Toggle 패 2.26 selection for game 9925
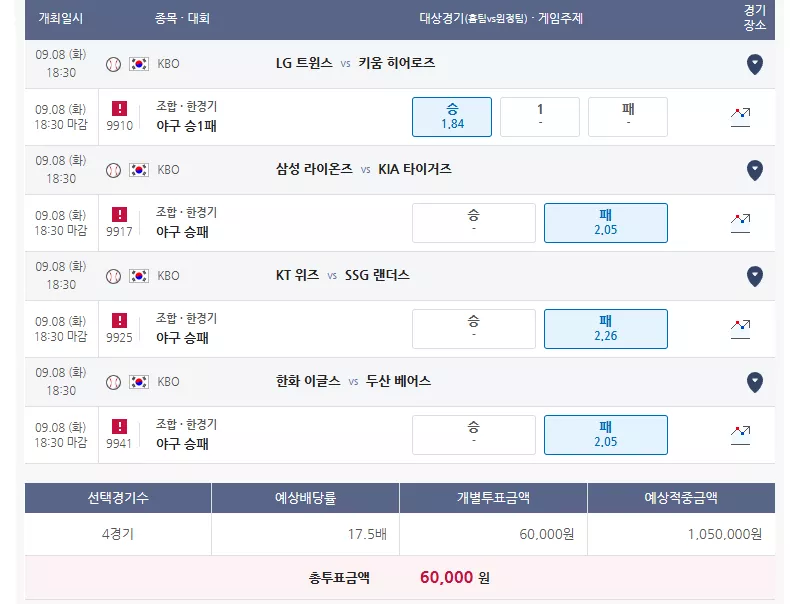Viewport: 790px width, 604px height. tap(606, 329)
